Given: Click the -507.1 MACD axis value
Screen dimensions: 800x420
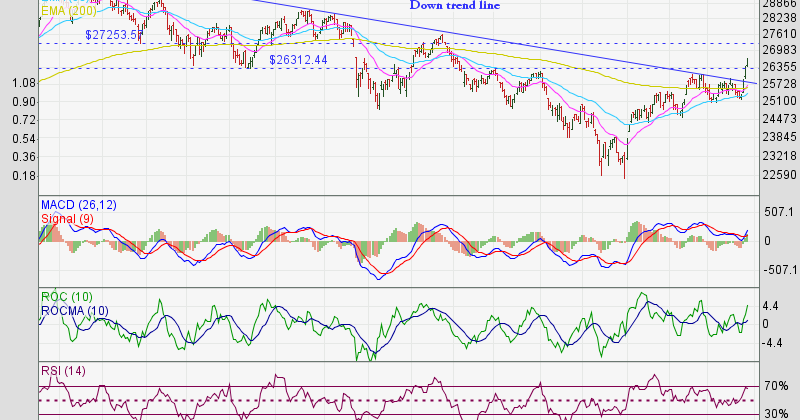Looking at the screenshot, I should (779, 269).
